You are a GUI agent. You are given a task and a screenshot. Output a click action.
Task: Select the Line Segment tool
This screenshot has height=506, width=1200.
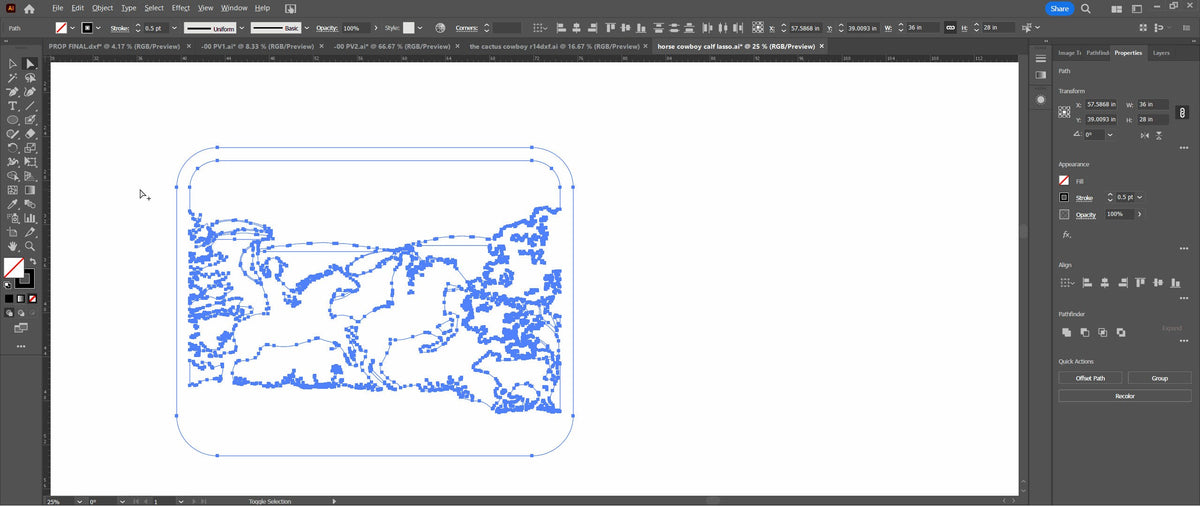30,105
